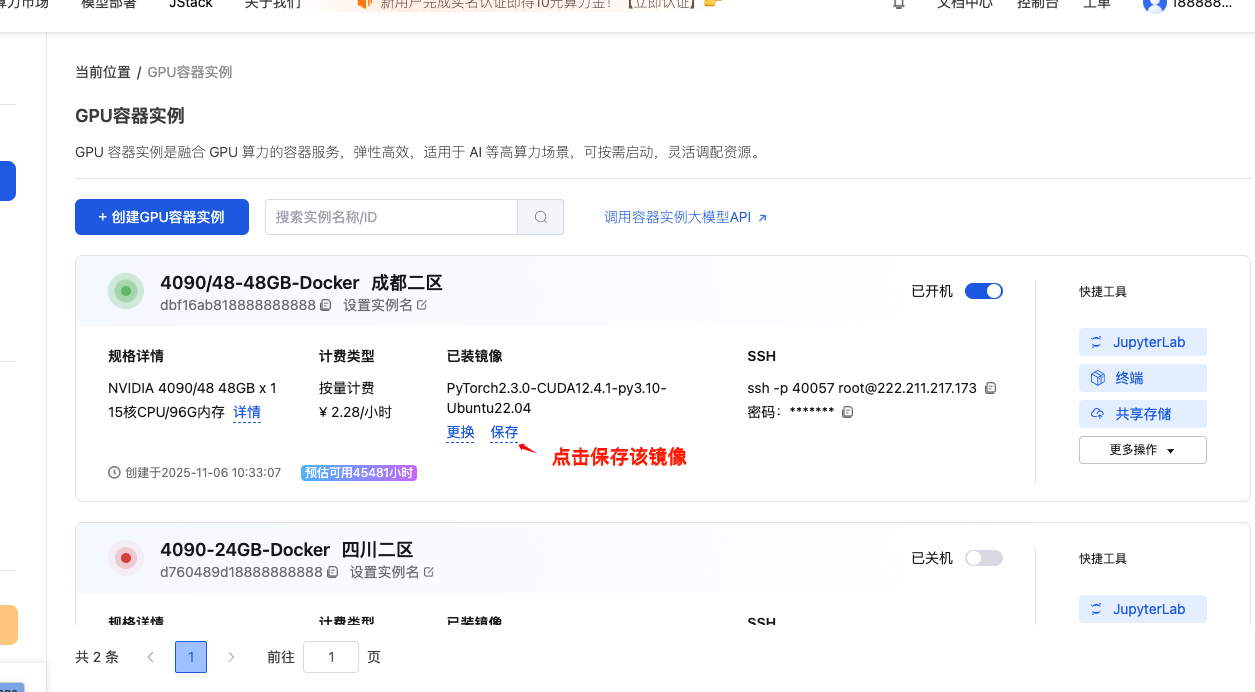The image size is (1255, 692).
Task: Copy the SSH password of first instance
Action: pyautogui.click(x=847, y=411)
